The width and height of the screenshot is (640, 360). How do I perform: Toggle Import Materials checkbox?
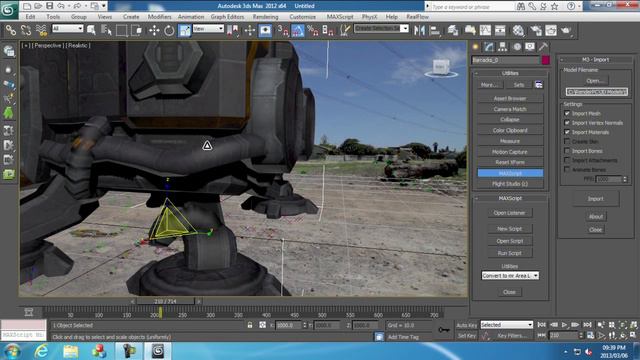click(x=567, y=132)
